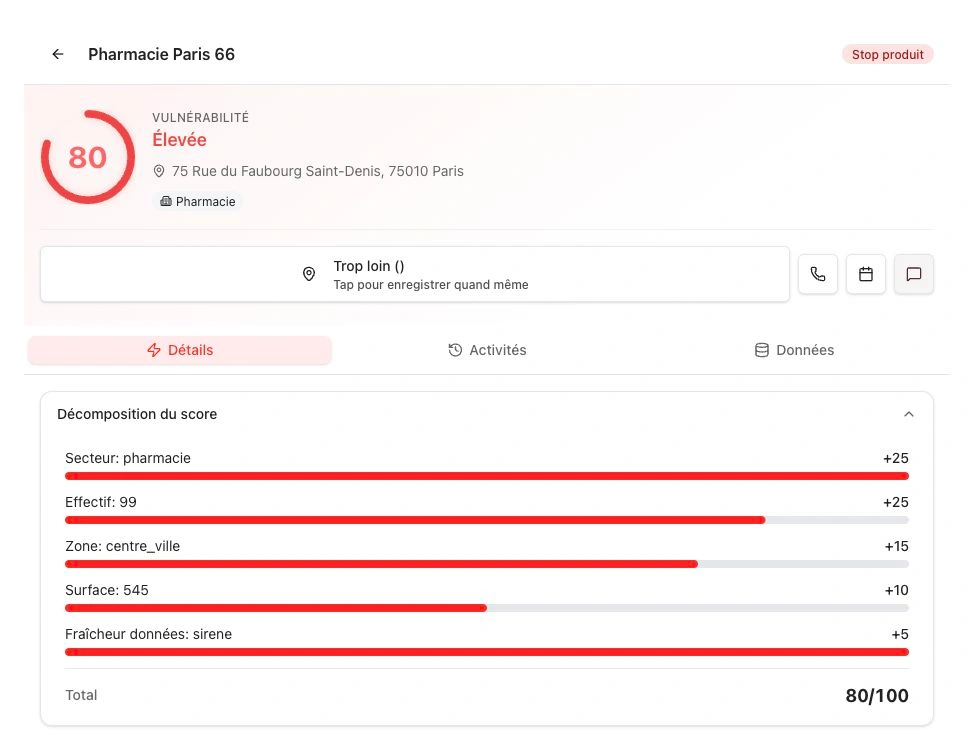This screenshot has height=730, width=974.
Task: Switch to the Données tab
Action: 794,350
